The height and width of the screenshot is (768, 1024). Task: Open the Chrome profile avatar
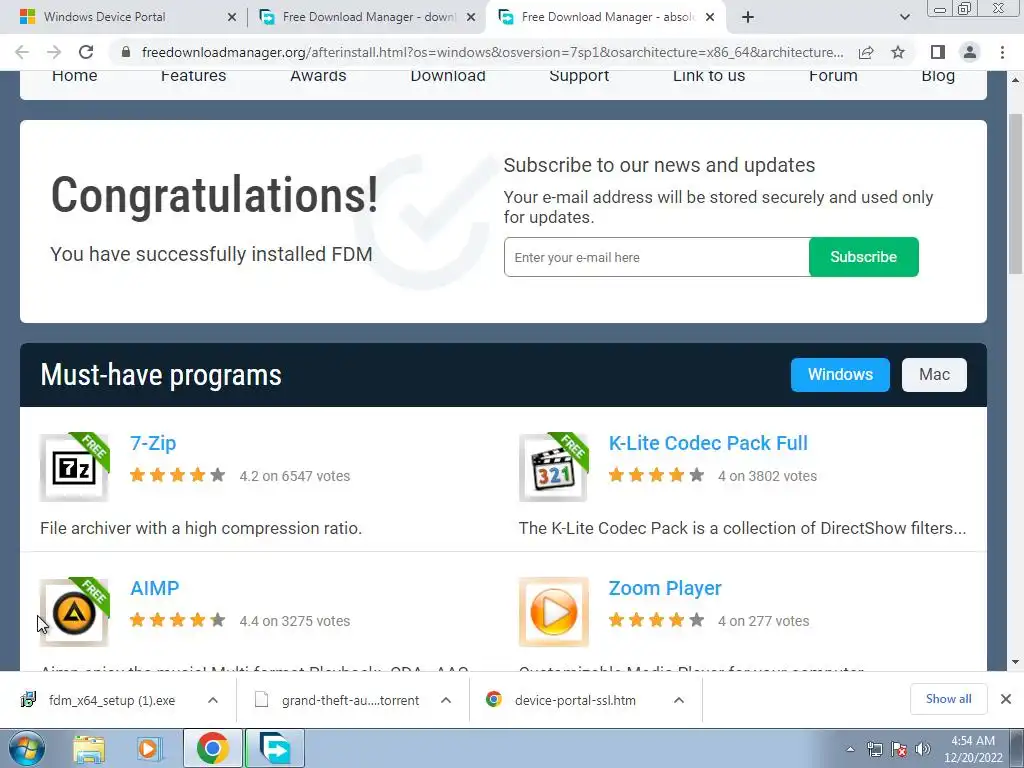[x=970, y=52]
